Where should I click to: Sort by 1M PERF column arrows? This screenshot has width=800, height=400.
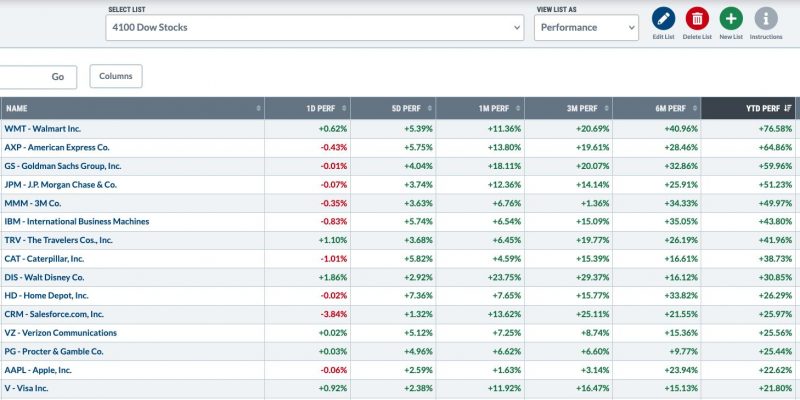518,108
